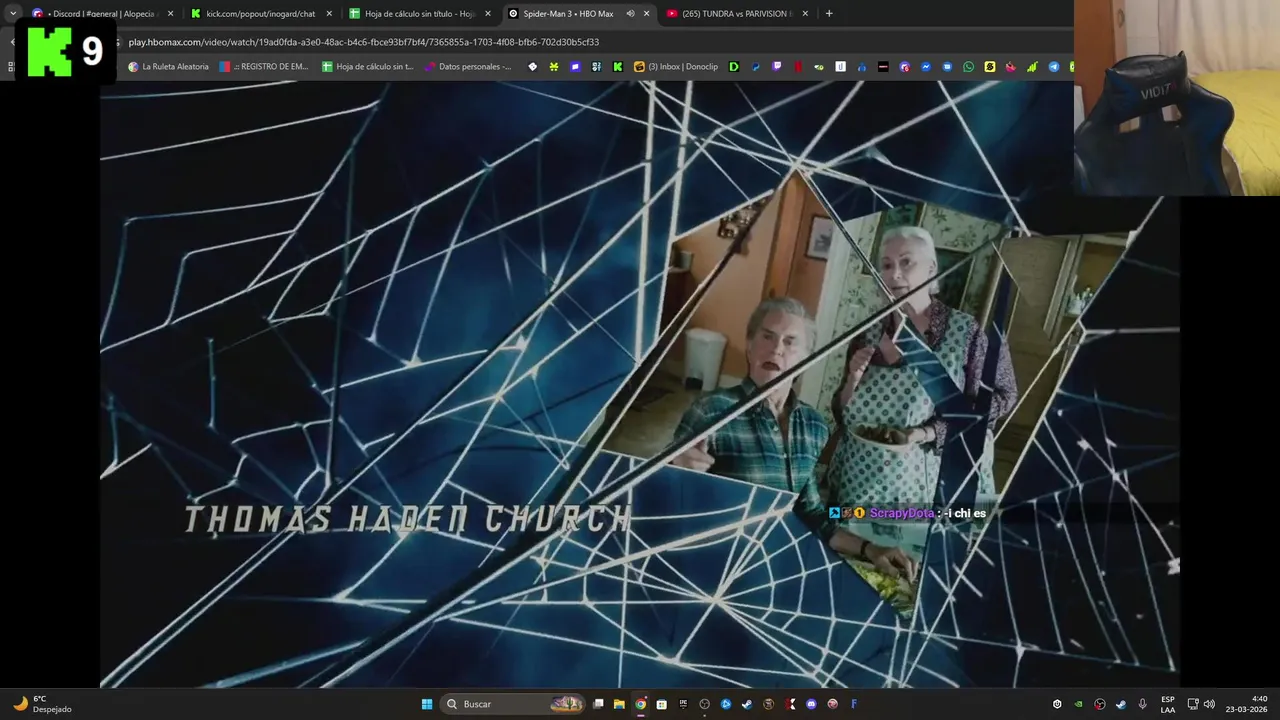
Task: Open File Explorer from the taskbar
Action: pyautogui.click(x=619, y=704)
